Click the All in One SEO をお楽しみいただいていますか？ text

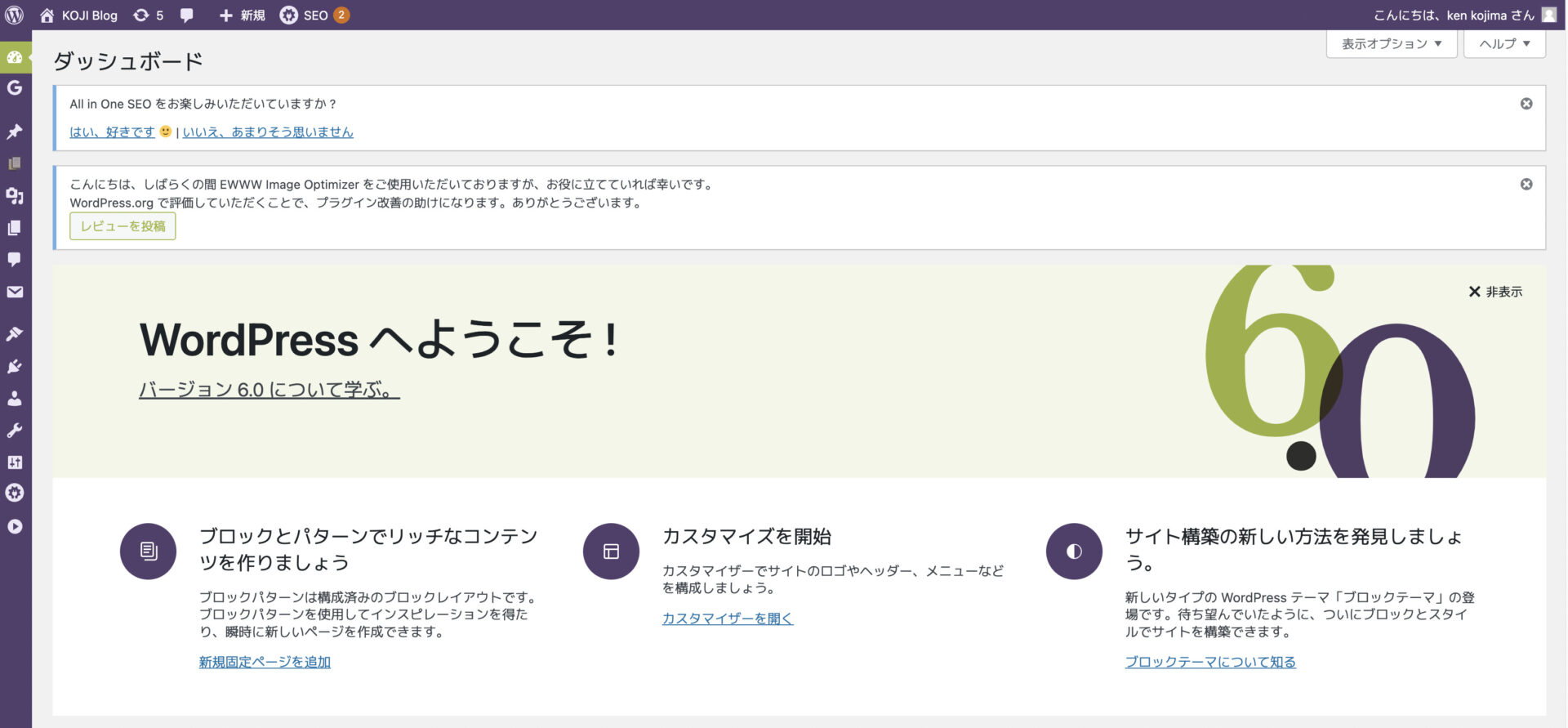(203, 104)
